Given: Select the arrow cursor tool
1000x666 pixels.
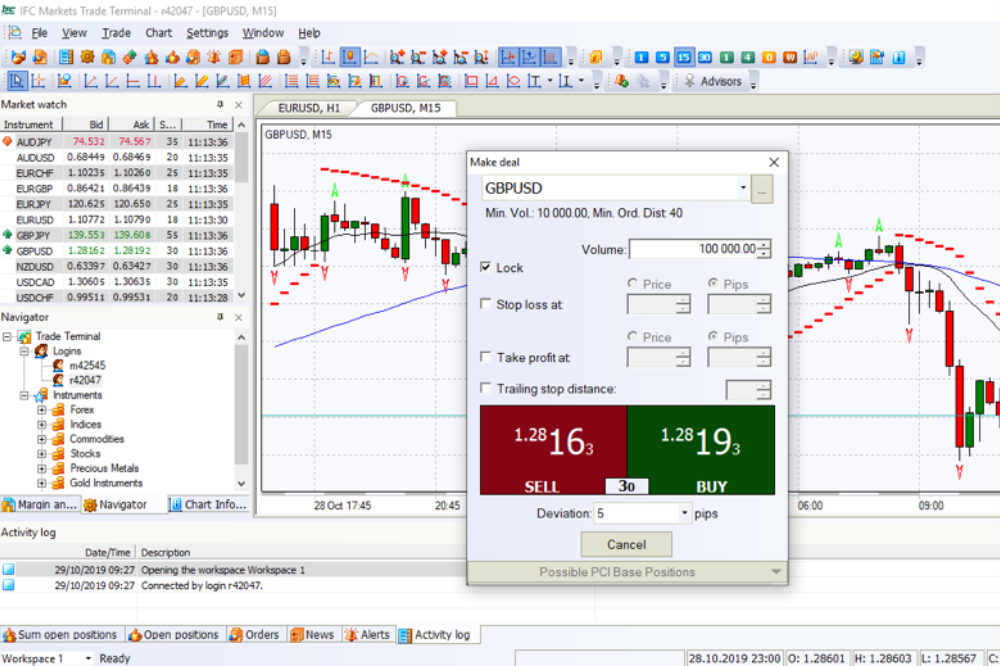Looking at the screenshot, I should [x=17, y=81].
